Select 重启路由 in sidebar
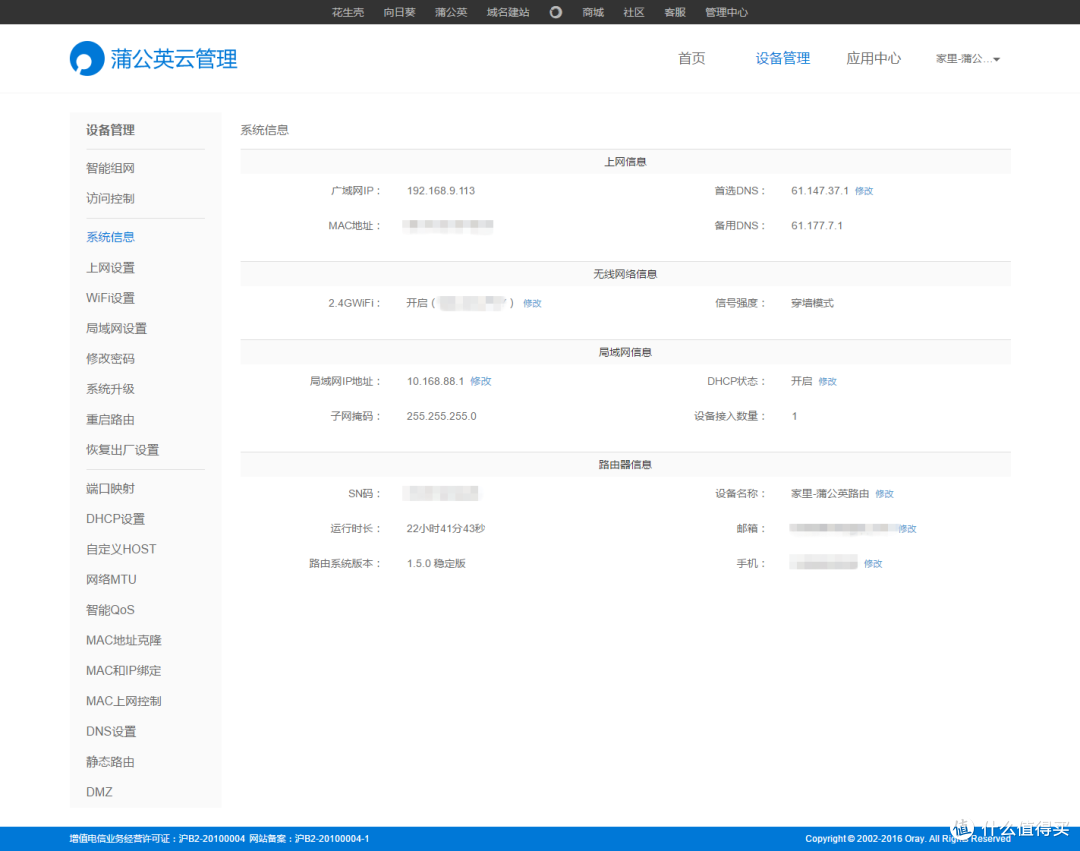The image size is (1080, 851). 110,419
